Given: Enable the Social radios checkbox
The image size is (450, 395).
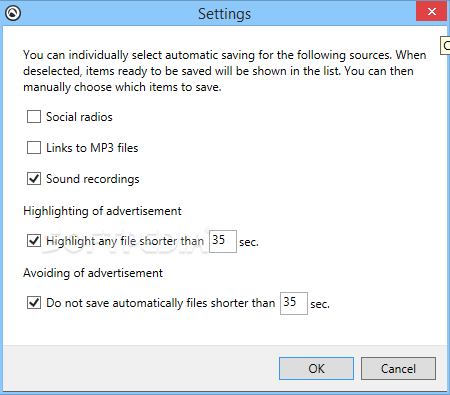Looking at the screenshot, I should click(x=34, y=117).
